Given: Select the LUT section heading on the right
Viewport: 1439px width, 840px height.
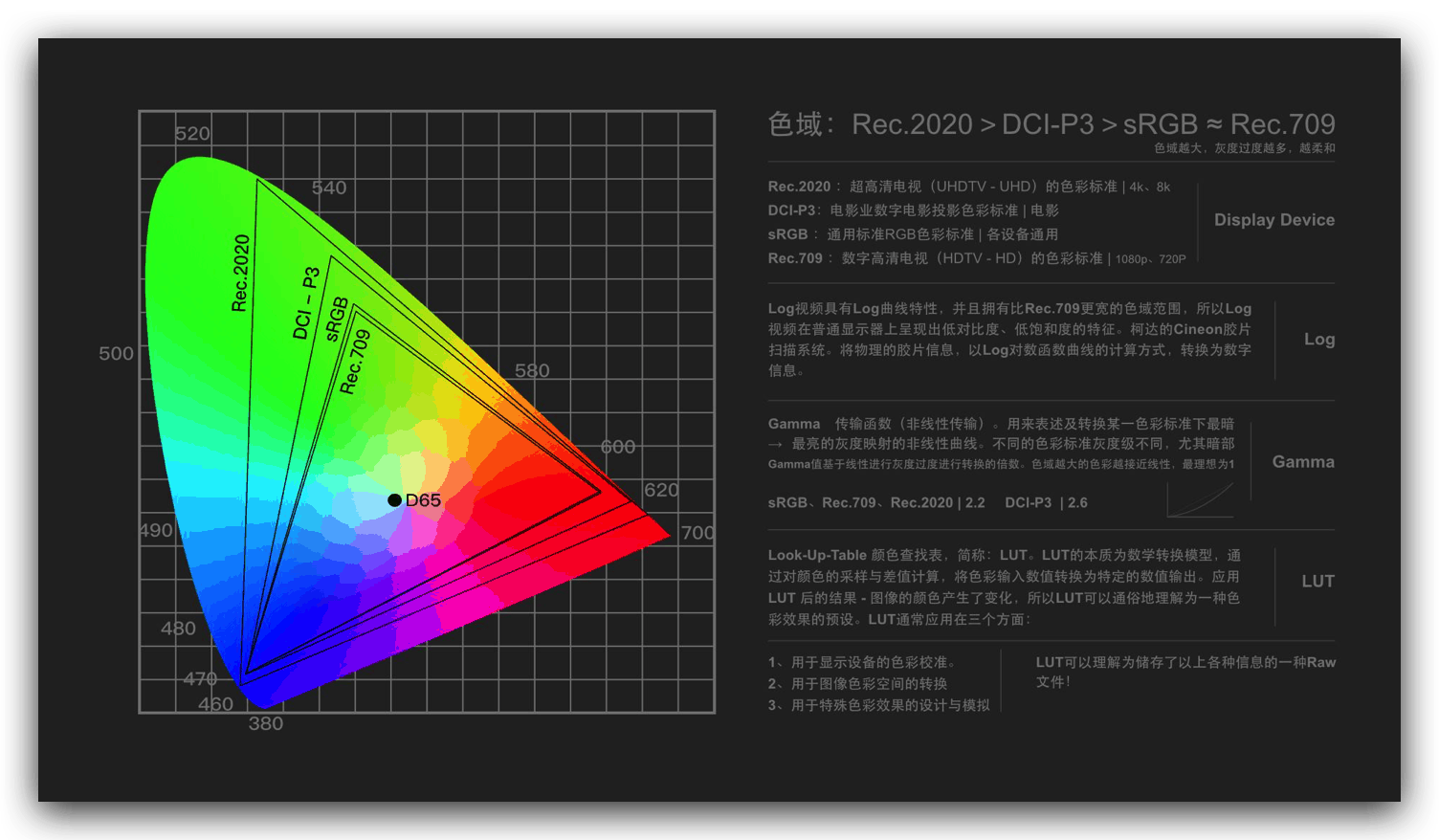Looking at the screenshot, I should 1317,582.
